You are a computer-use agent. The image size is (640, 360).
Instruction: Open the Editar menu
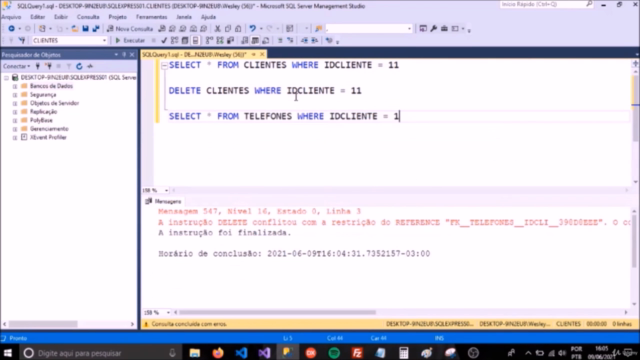tap(38, 17)
